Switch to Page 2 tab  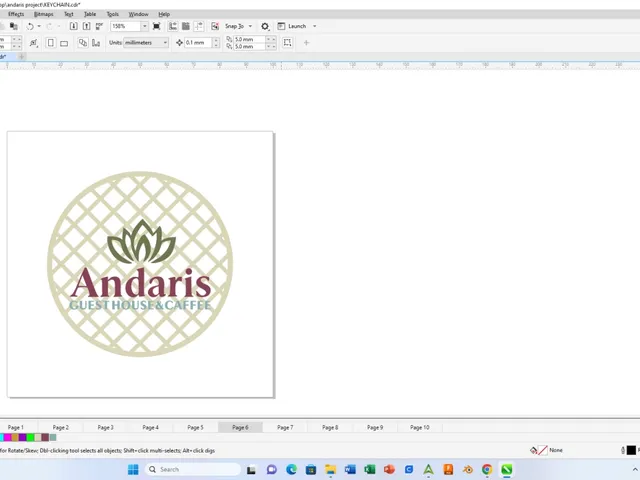[x=61, y=427]
